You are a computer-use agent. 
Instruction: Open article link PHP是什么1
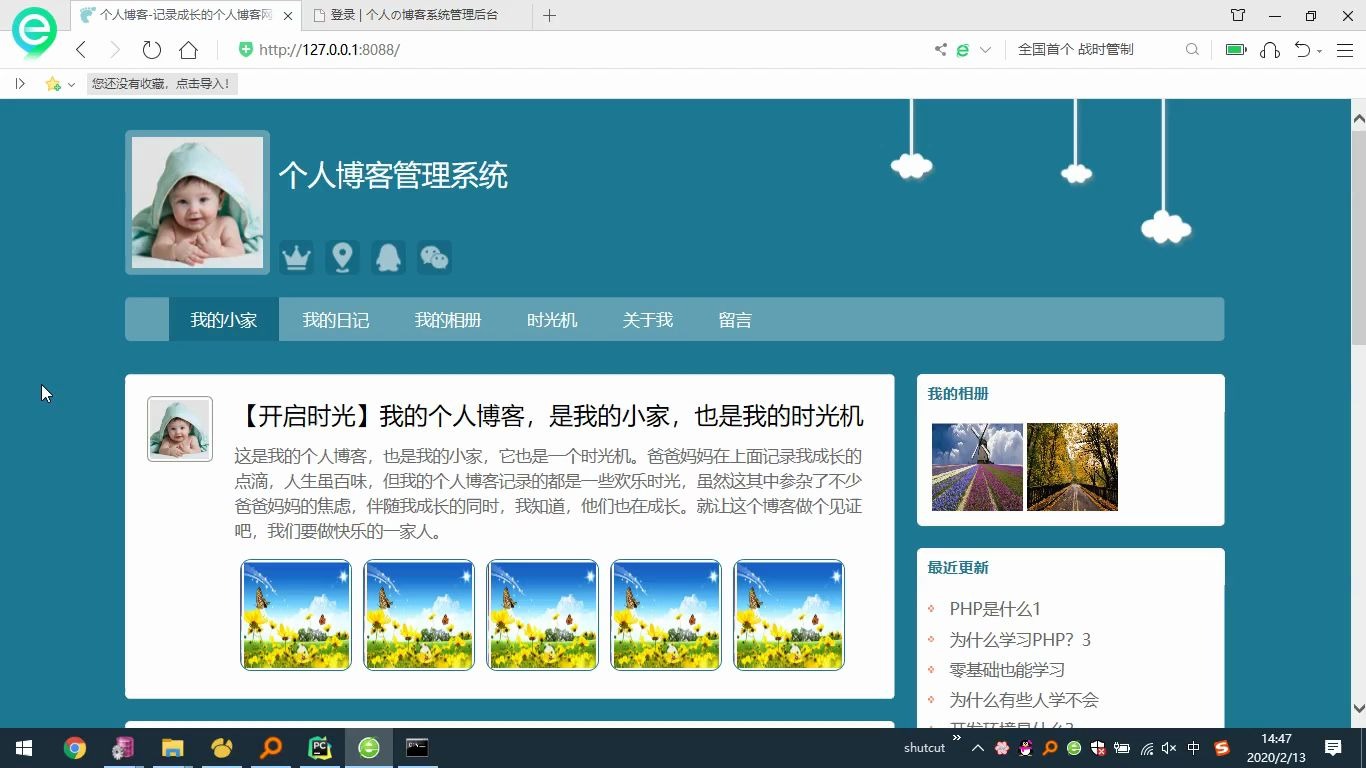point(995,609)
